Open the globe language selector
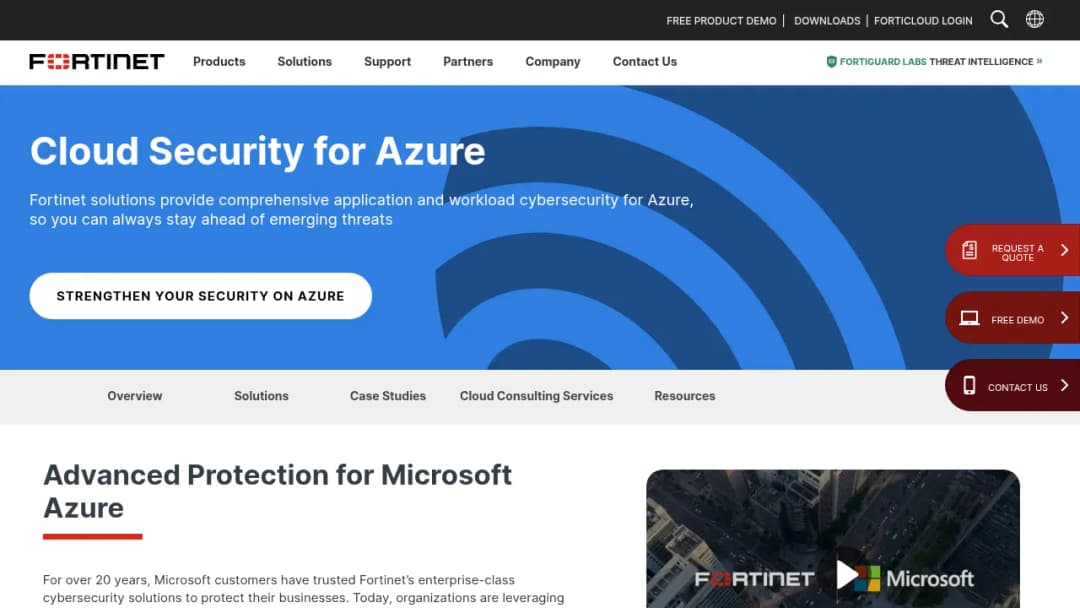 click(x=1035, y=19)
